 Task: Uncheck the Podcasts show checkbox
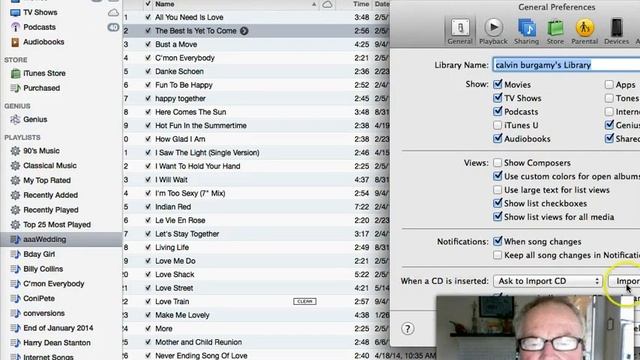click(x=498, y=111)
